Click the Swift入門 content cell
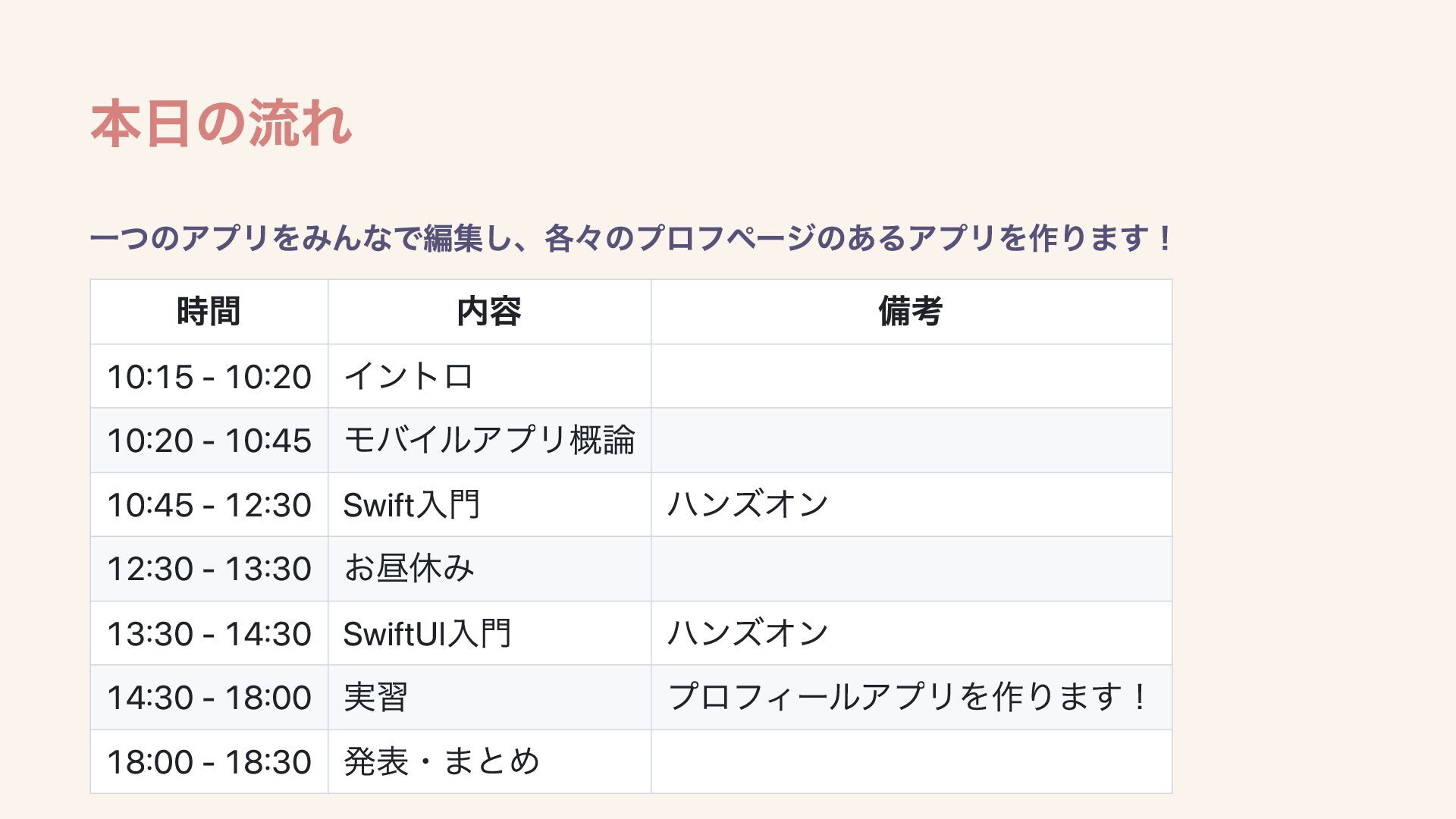1456x819 pixels. click(x=489, y=505)
